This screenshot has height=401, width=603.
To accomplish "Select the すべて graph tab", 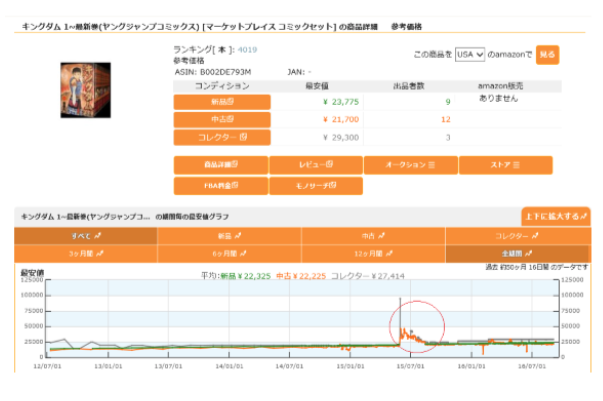I will coord(85,236).
